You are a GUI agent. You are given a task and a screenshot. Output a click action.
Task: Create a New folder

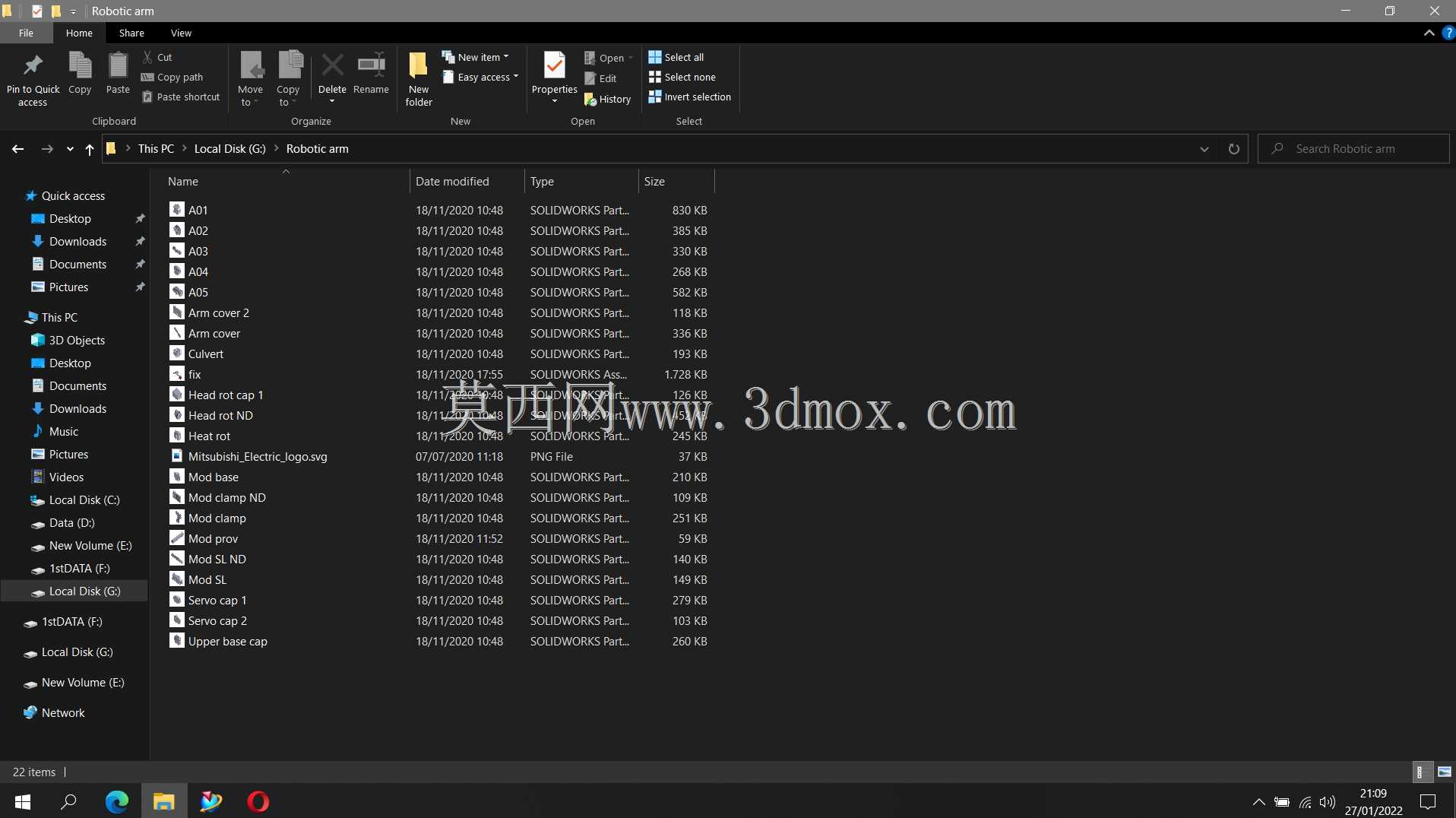tap(419, 79)
